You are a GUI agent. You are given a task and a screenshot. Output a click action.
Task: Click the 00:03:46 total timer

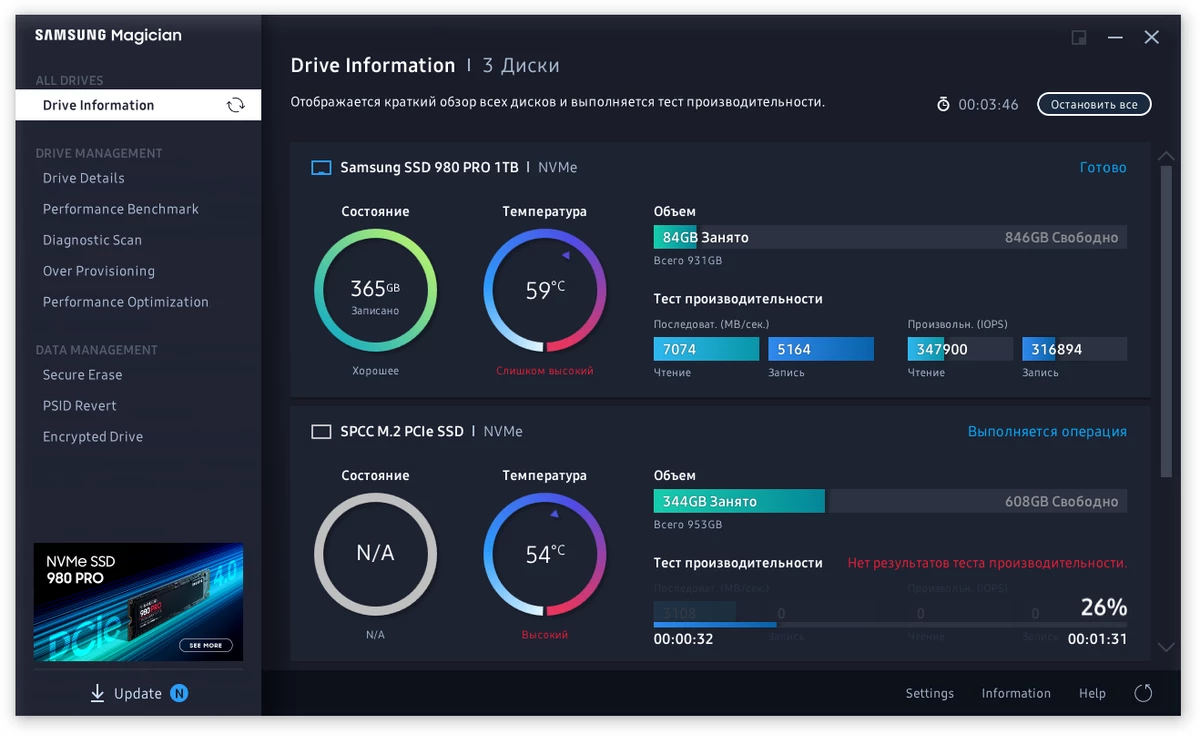click(x=988, y=104)
